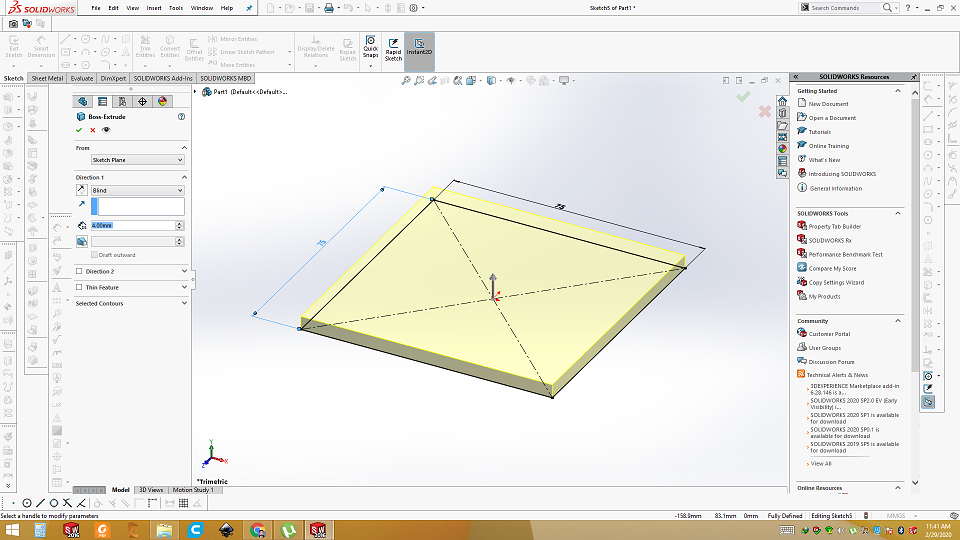960x540 pixels.
Task: Open the Motion Study 1 tab
Action: coord(193,490)
